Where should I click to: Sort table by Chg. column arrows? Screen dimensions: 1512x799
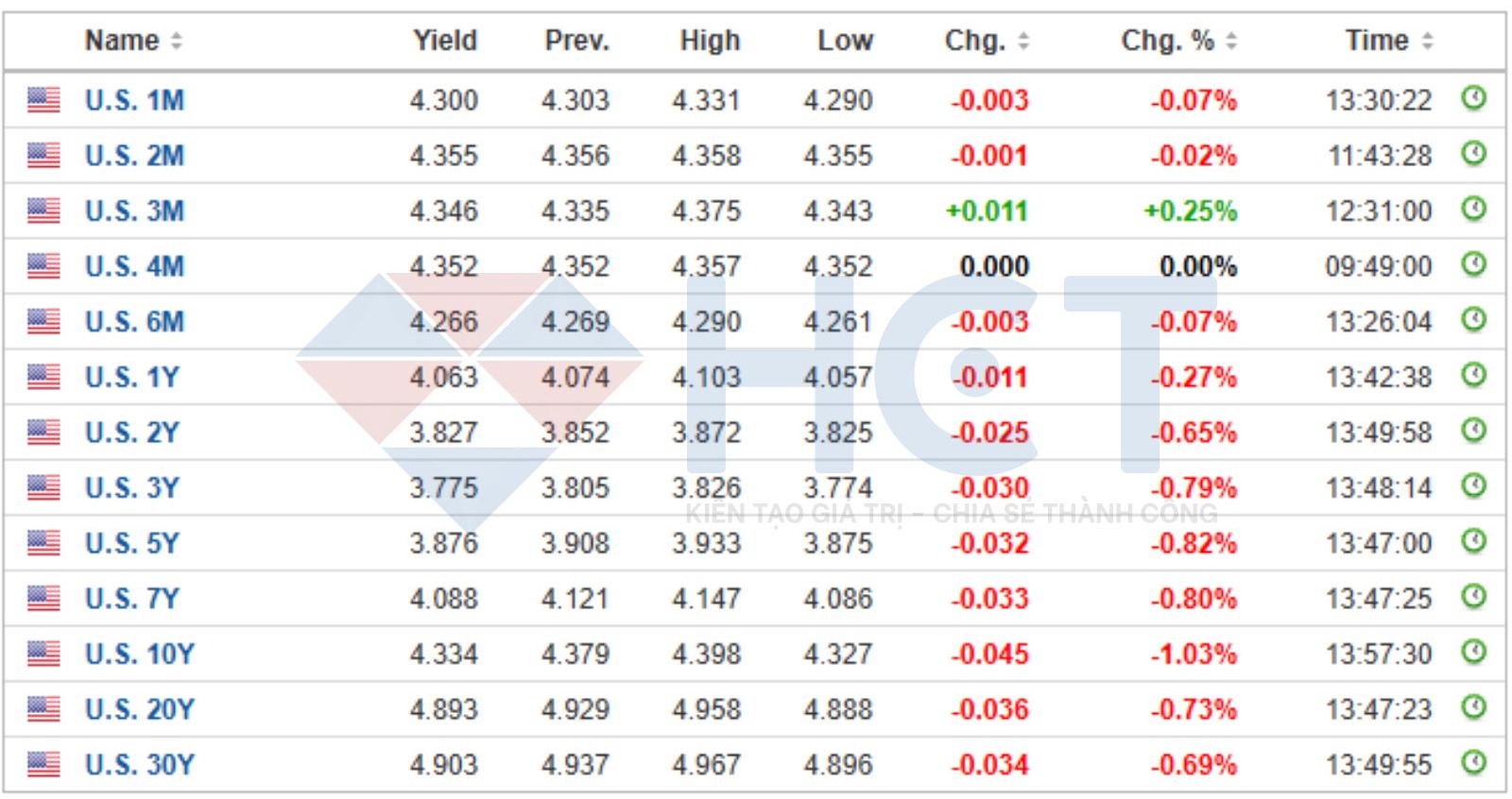1023,41
